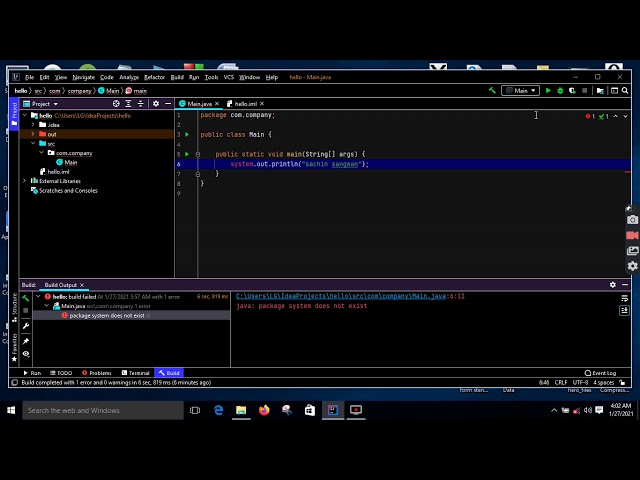Switch to hello.iml editor tab

pyautogui.click(x=246, y=104)
